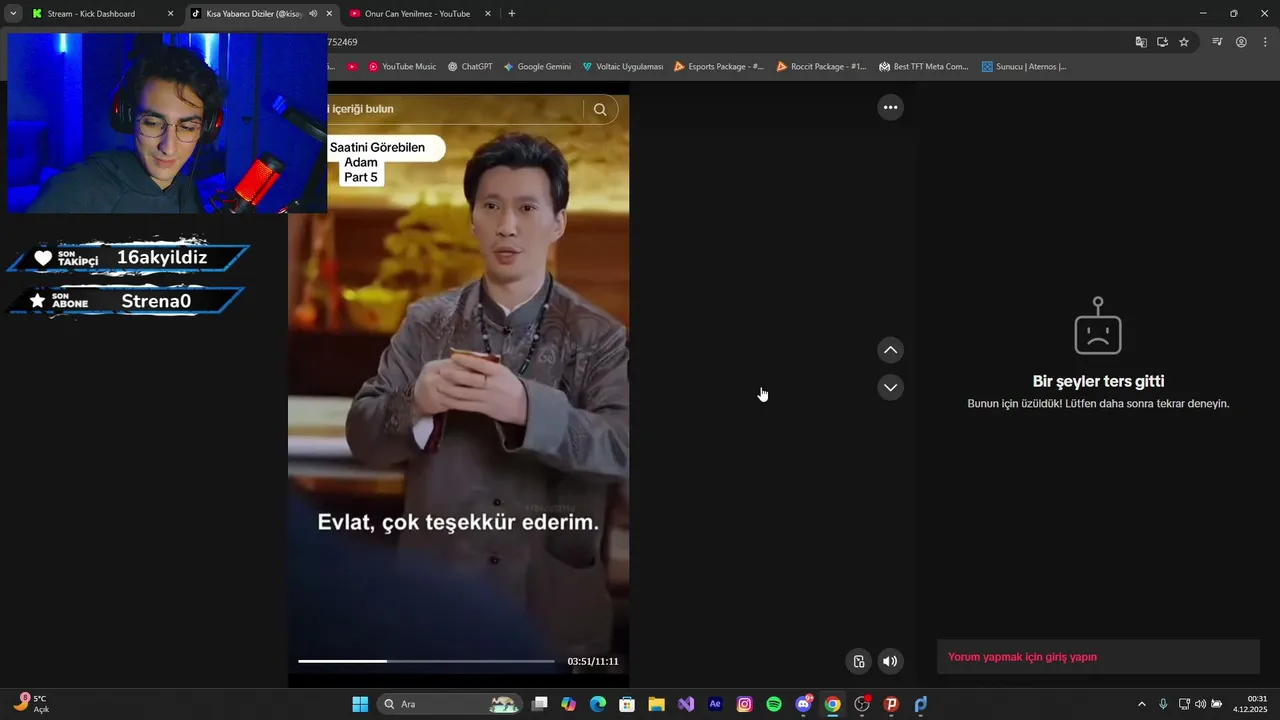Click the taskbar search box 'Ara'
Image resolution: width=1280 pixels, height=720 pixels.
point(450,704)
